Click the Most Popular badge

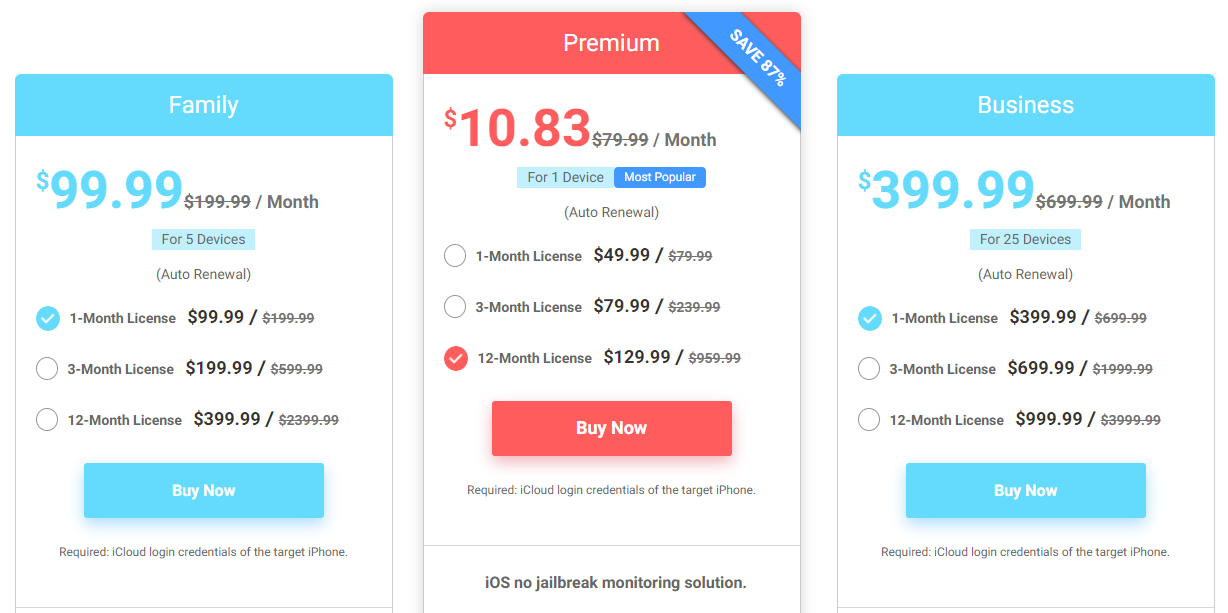(x=660, y=177)
